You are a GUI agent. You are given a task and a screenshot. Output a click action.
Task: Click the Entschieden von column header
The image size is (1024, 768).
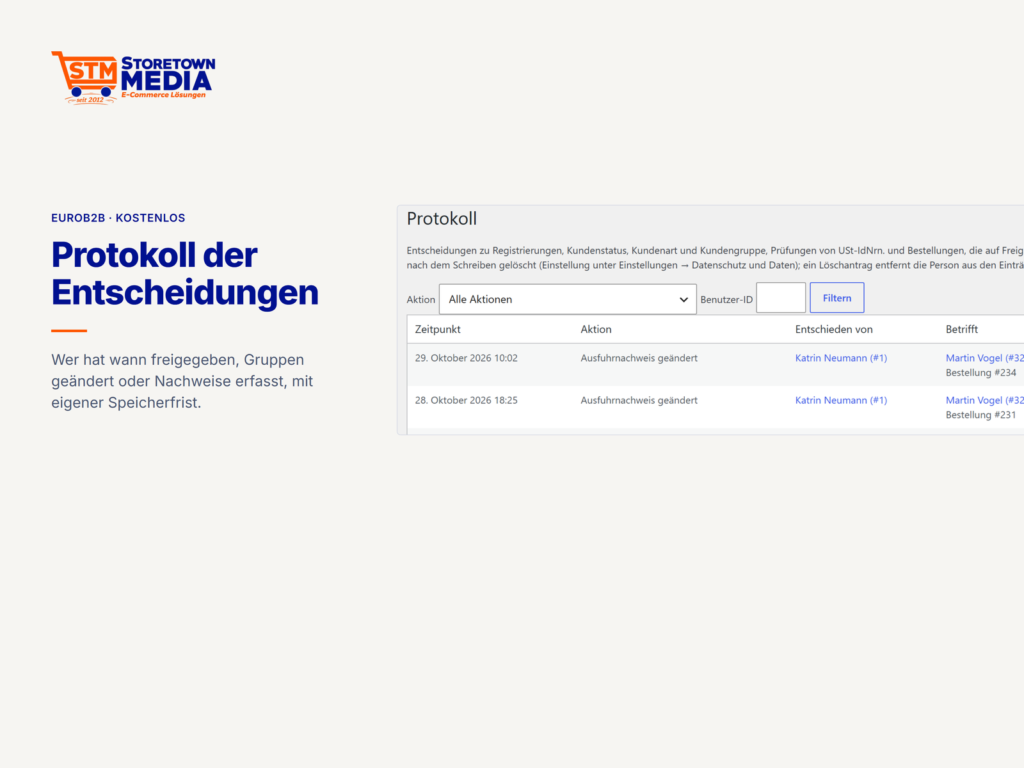833,329
